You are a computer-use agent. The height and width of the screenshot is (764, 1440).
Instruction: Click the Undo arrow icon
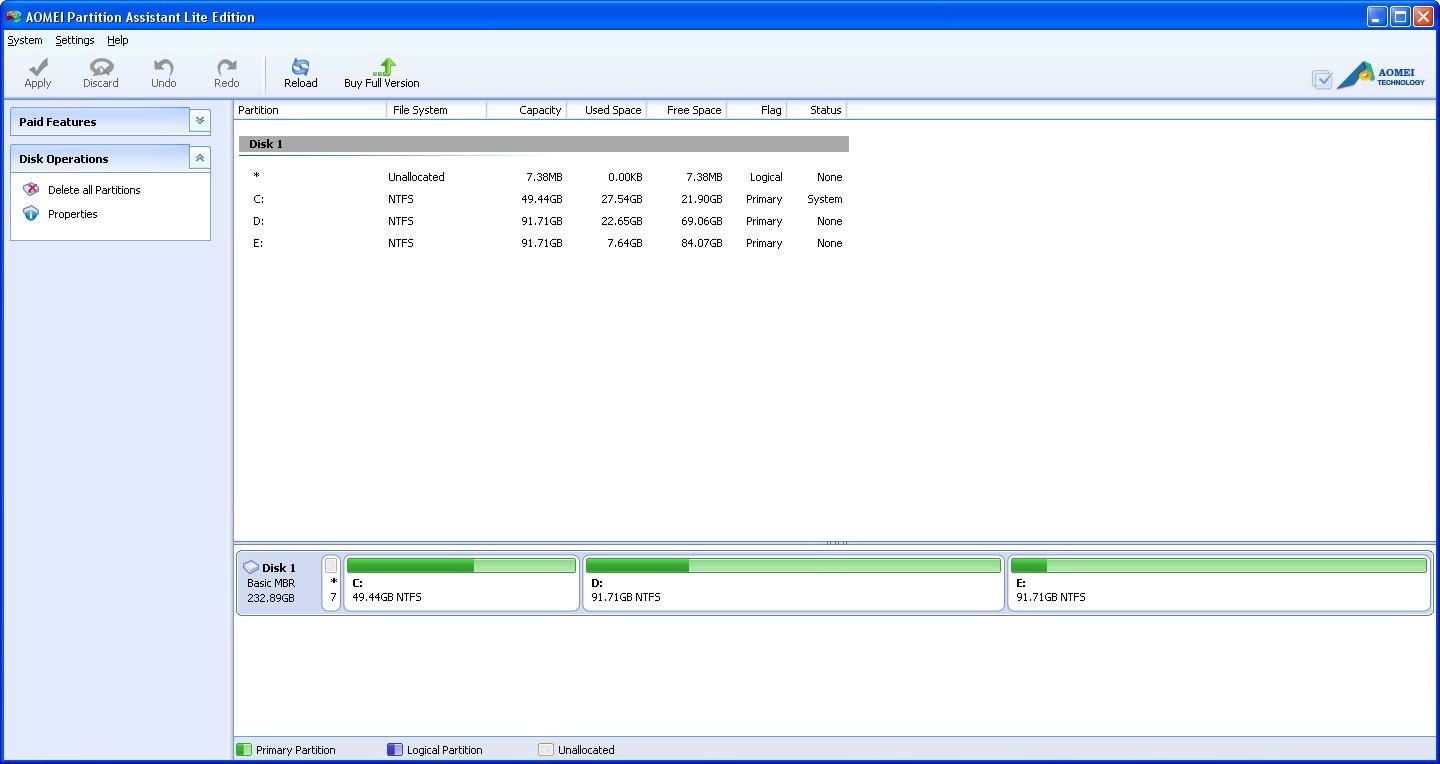[164, 67]
